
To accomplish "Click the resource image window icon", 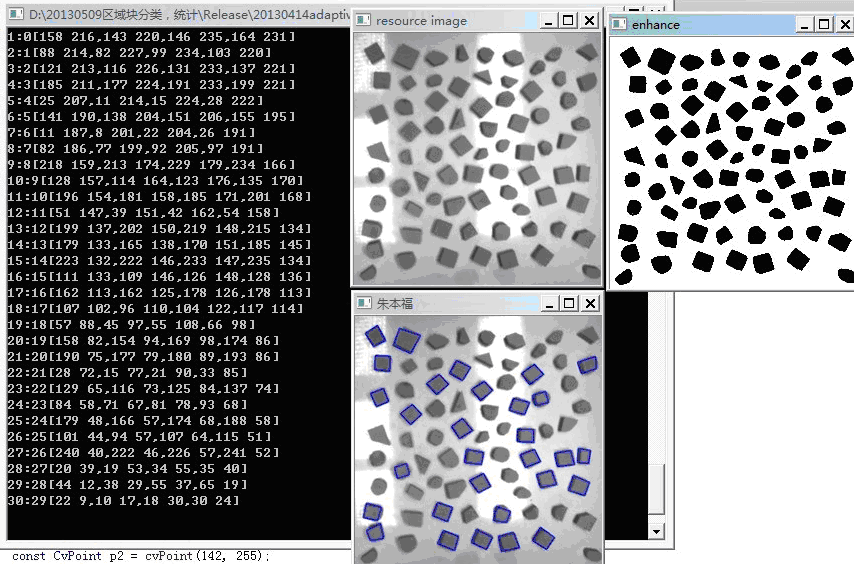I will click(x=363, y=20).
